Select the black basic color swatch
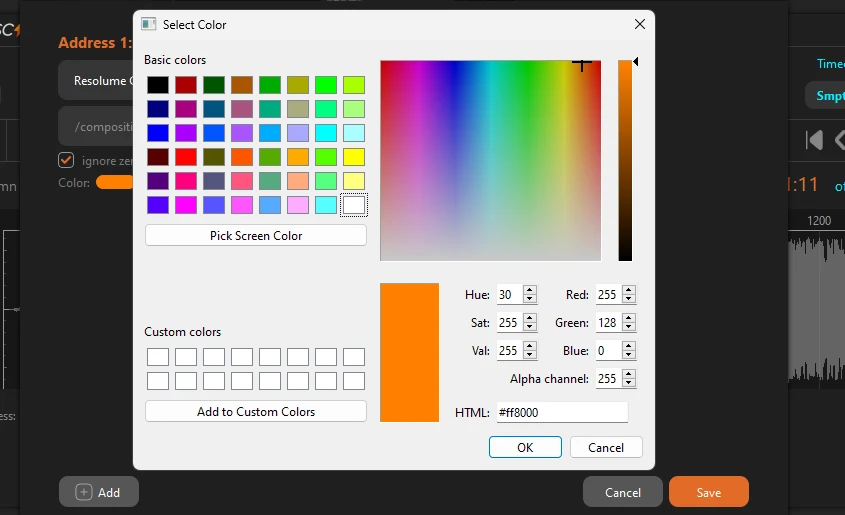The image size is (845, 515). coord(158,85)
